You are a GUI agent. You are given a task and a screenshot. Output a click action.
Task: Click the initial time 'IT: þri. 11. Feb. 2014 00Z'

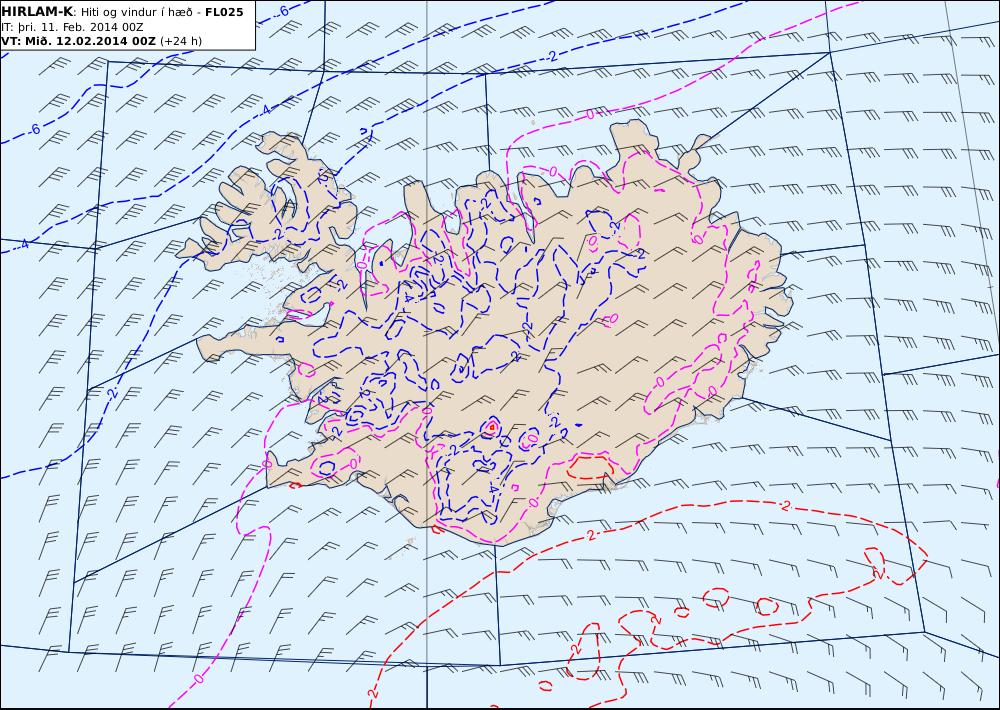[72, 27]
